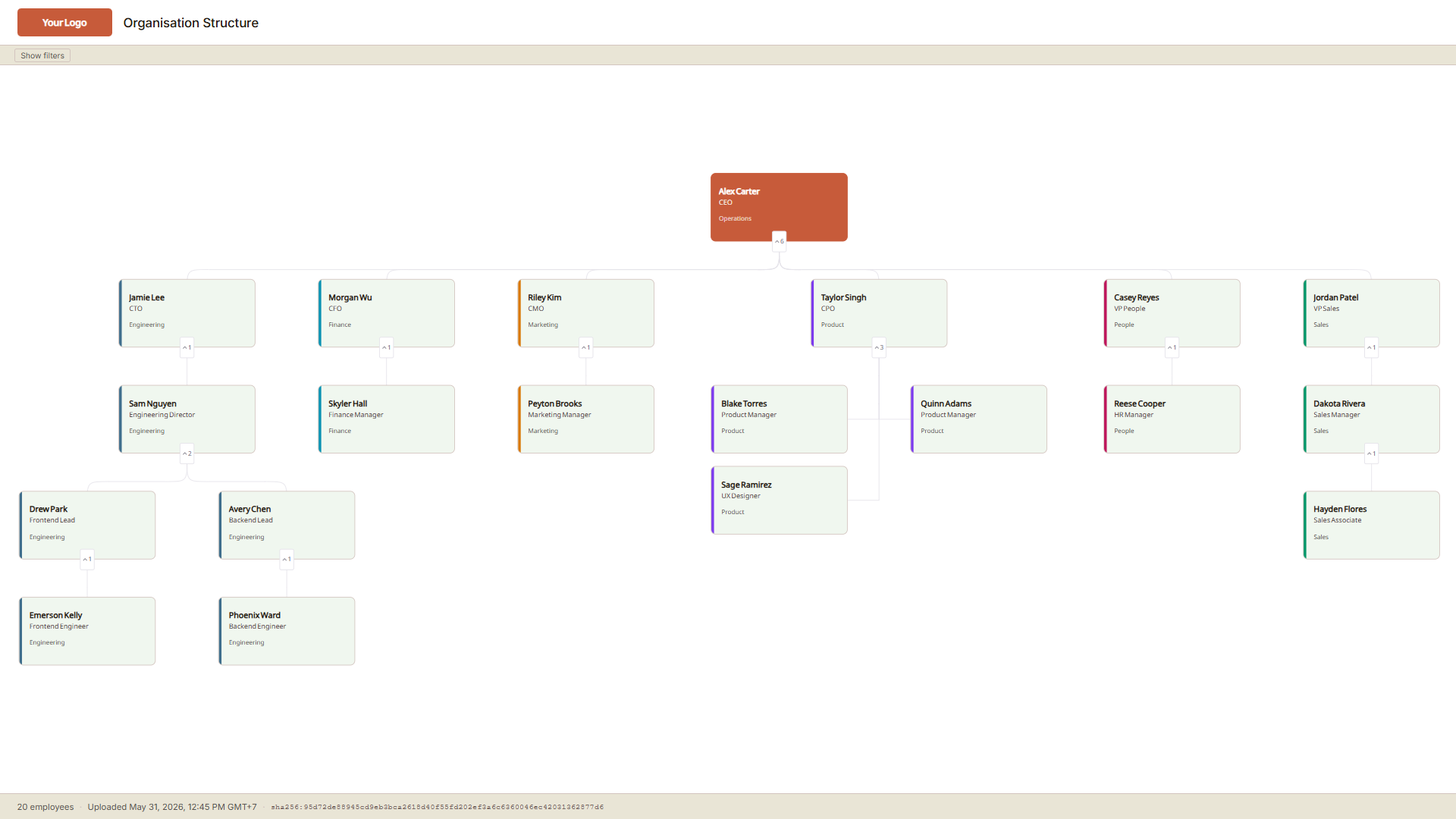Click the Organisation Structure page title
1456x819 pixels.
191,23
